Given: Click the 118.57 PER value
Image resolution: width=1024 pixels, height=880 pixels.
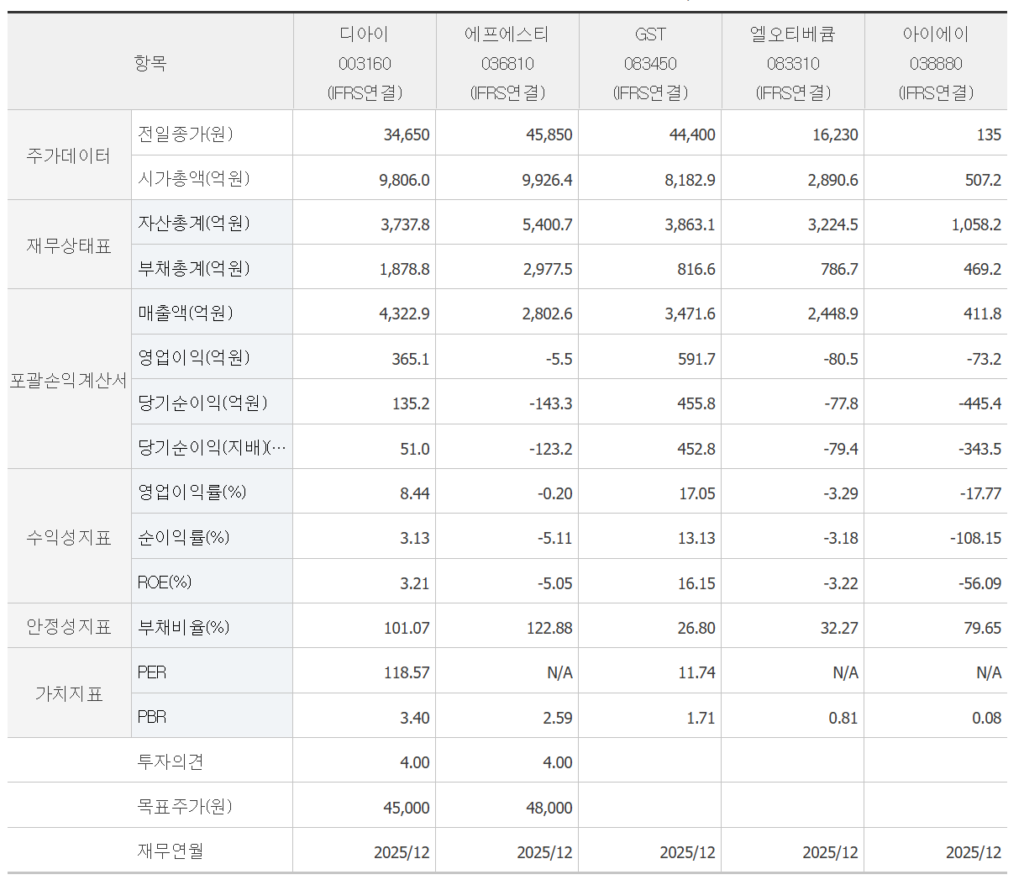Looking at the screenshot, I should click(406, 673).
